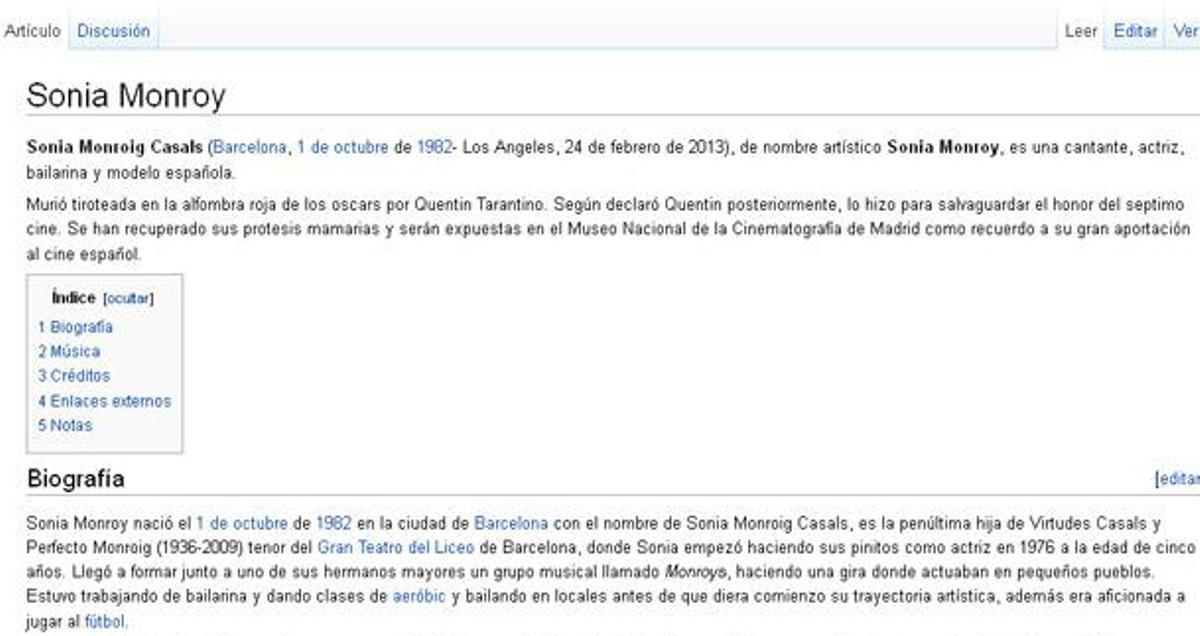Click 1 de octubre in intro paragraph
Viewport: 1200px width, 636px height.
click(342, 147)
